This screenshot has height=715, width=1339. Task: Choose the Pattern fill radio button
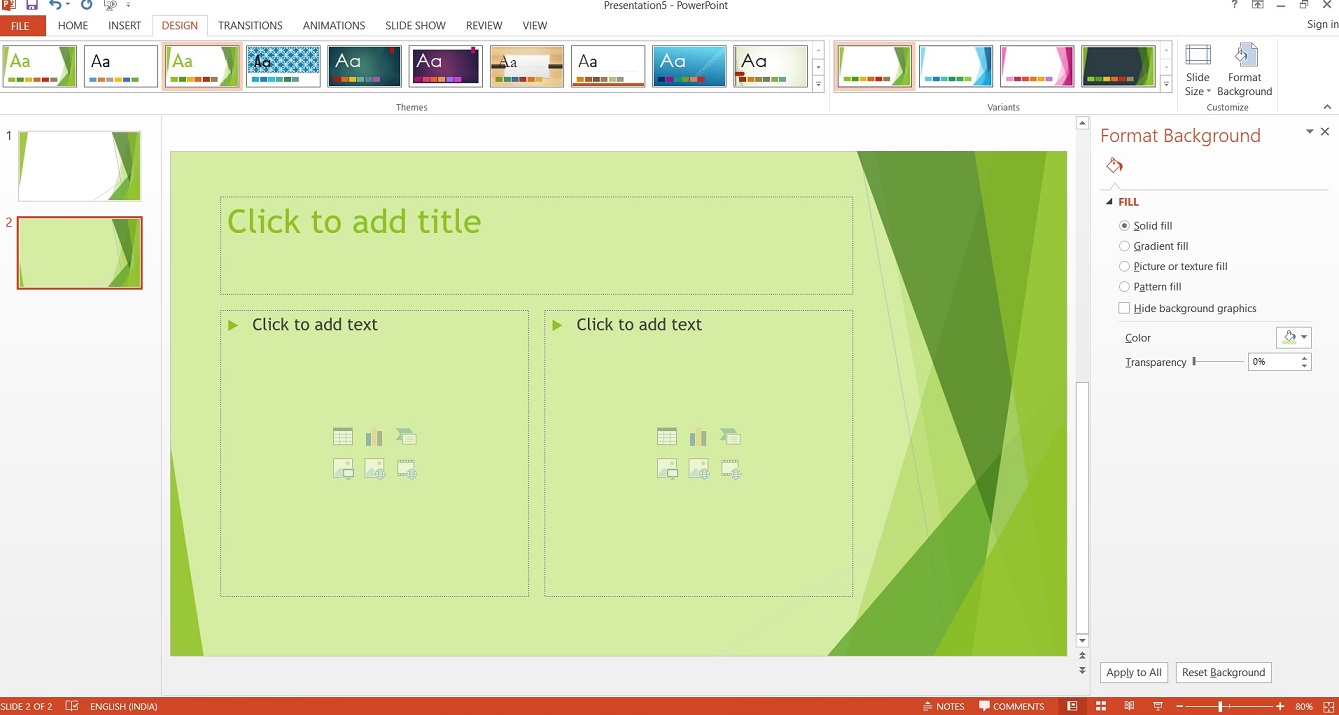coord(1125,287)
